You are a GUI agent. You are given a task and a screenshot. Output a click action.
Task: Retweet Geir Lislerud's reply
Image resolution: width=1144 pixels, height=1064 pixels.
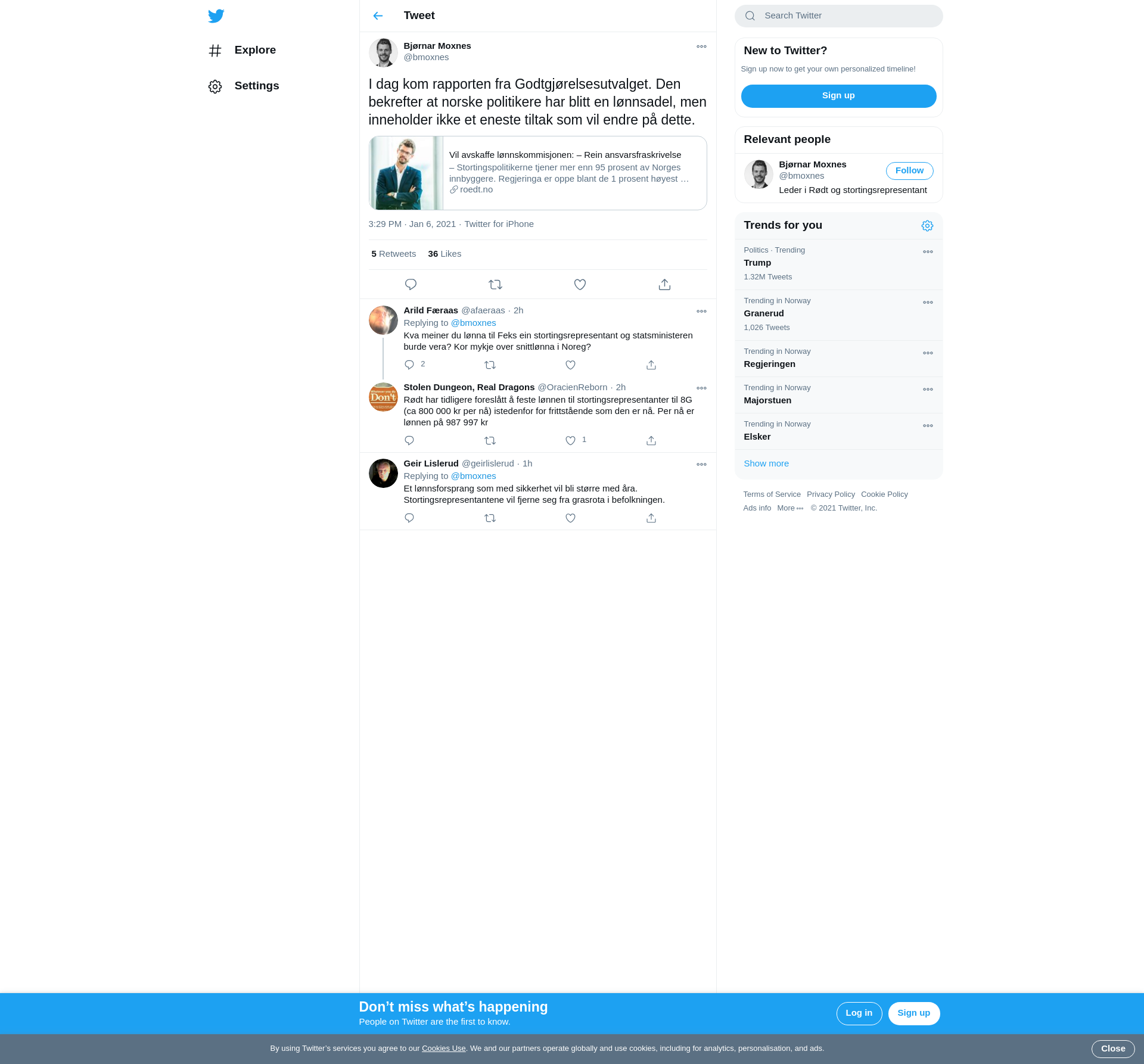(490, 518)
